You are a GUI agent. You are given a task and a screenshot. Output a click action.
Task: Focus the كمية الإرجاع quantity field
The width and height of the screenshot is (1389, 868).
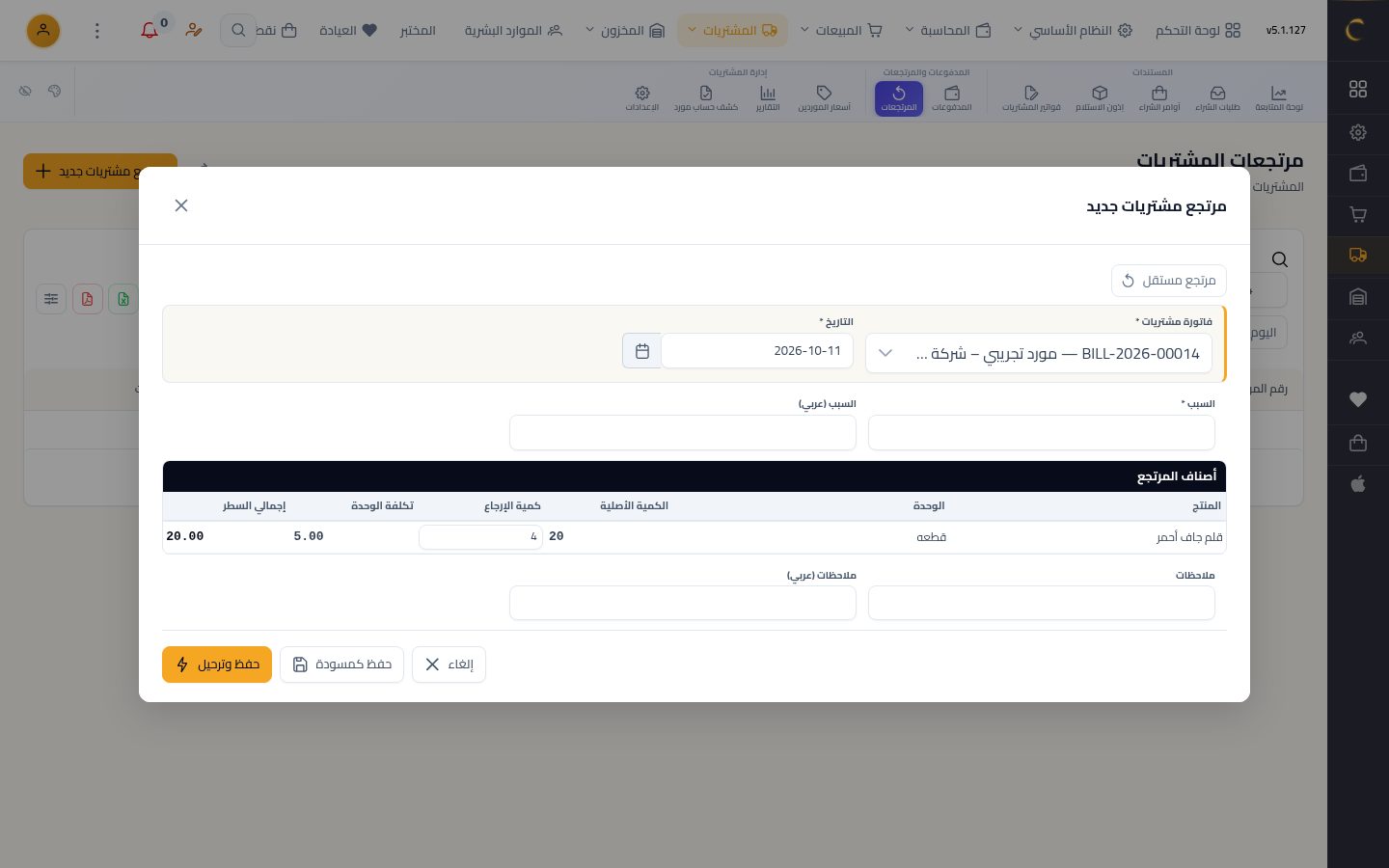(480, 537)
